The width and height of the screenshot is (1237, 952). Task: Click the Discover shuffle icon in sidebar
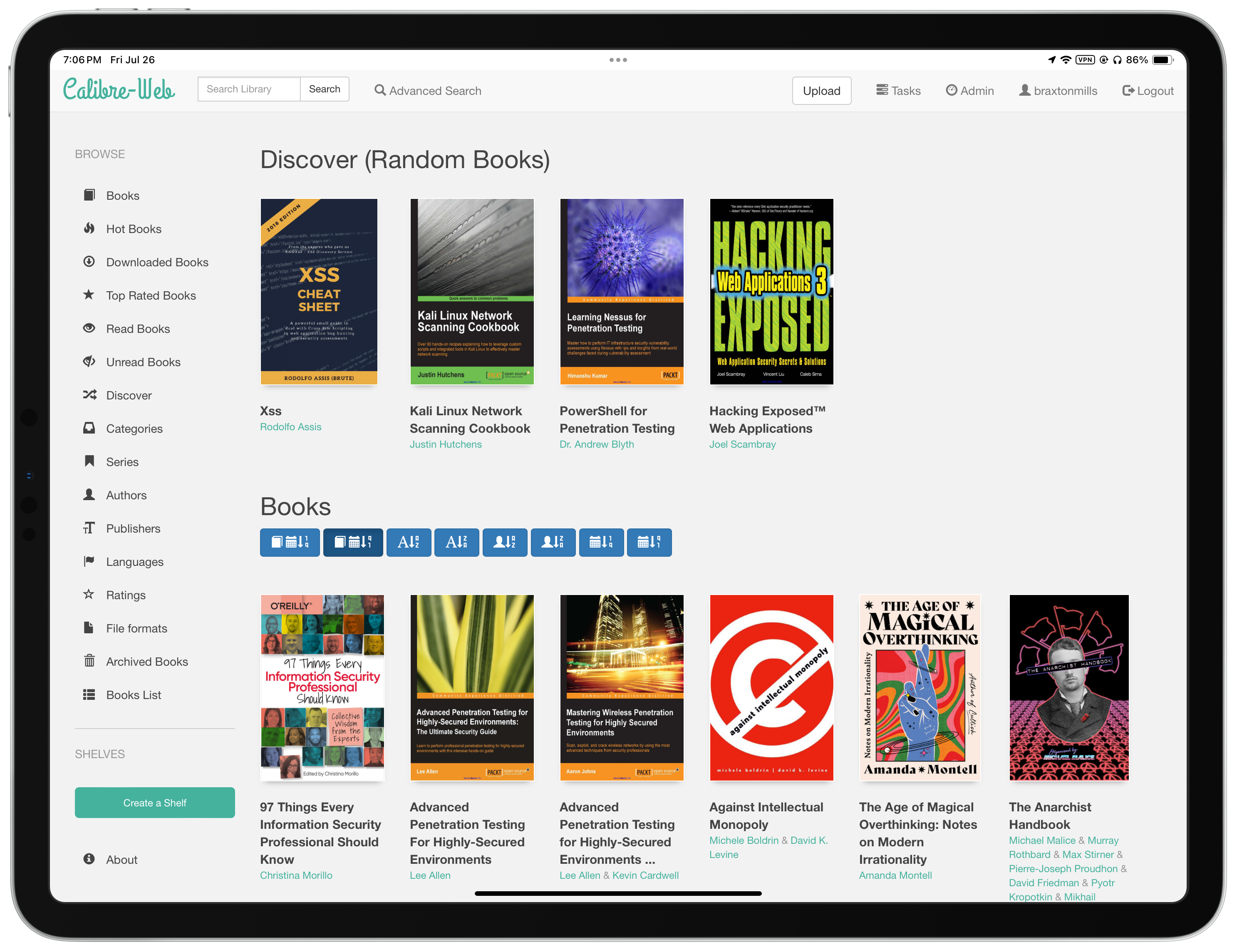(89, 395)
